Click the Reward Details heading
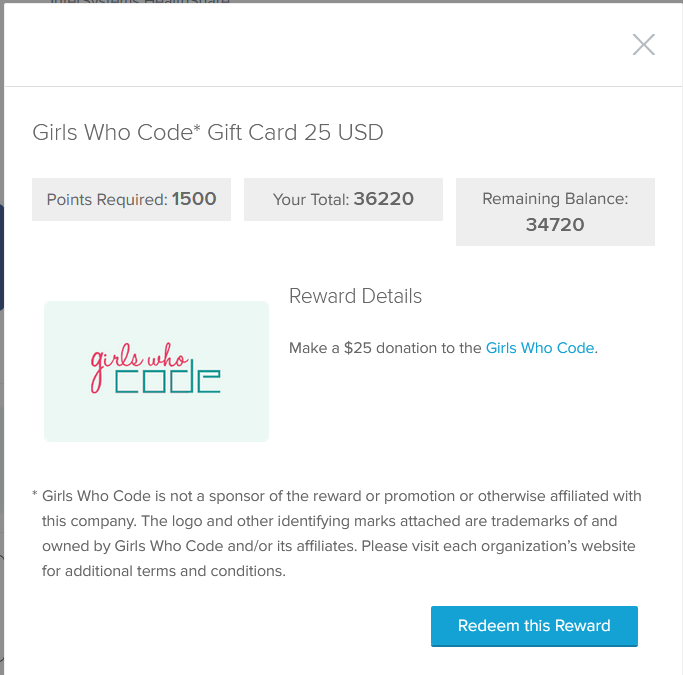 click(355, 296)
